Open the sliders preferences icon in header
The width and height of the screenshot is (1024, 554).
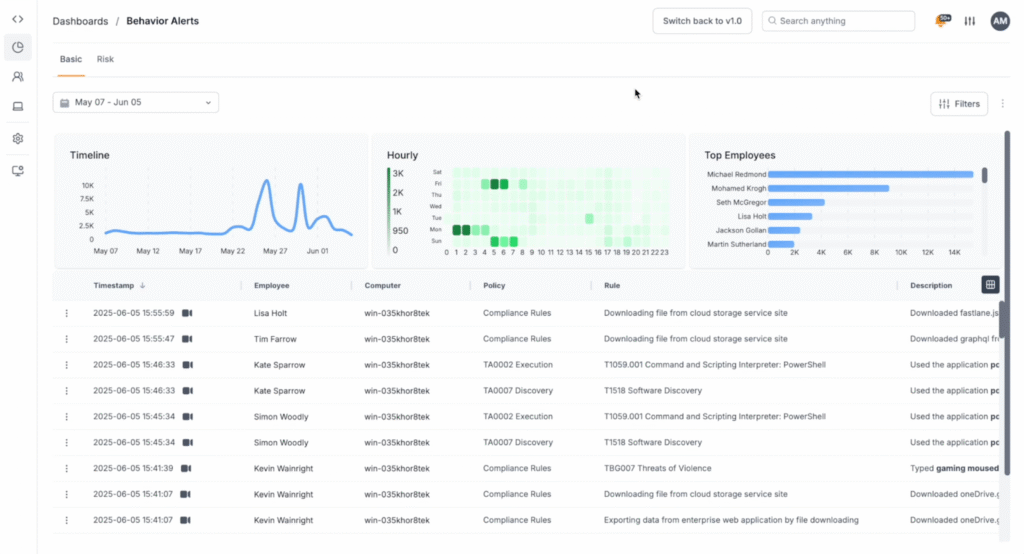tap(969, 21)
